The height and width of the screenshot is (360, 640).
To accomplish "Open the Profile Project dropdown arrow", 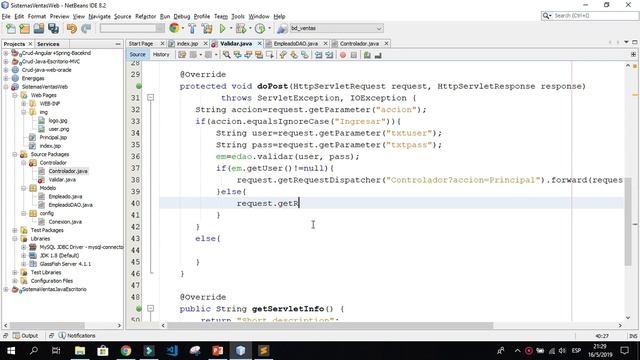I will [x=269, y=28].
